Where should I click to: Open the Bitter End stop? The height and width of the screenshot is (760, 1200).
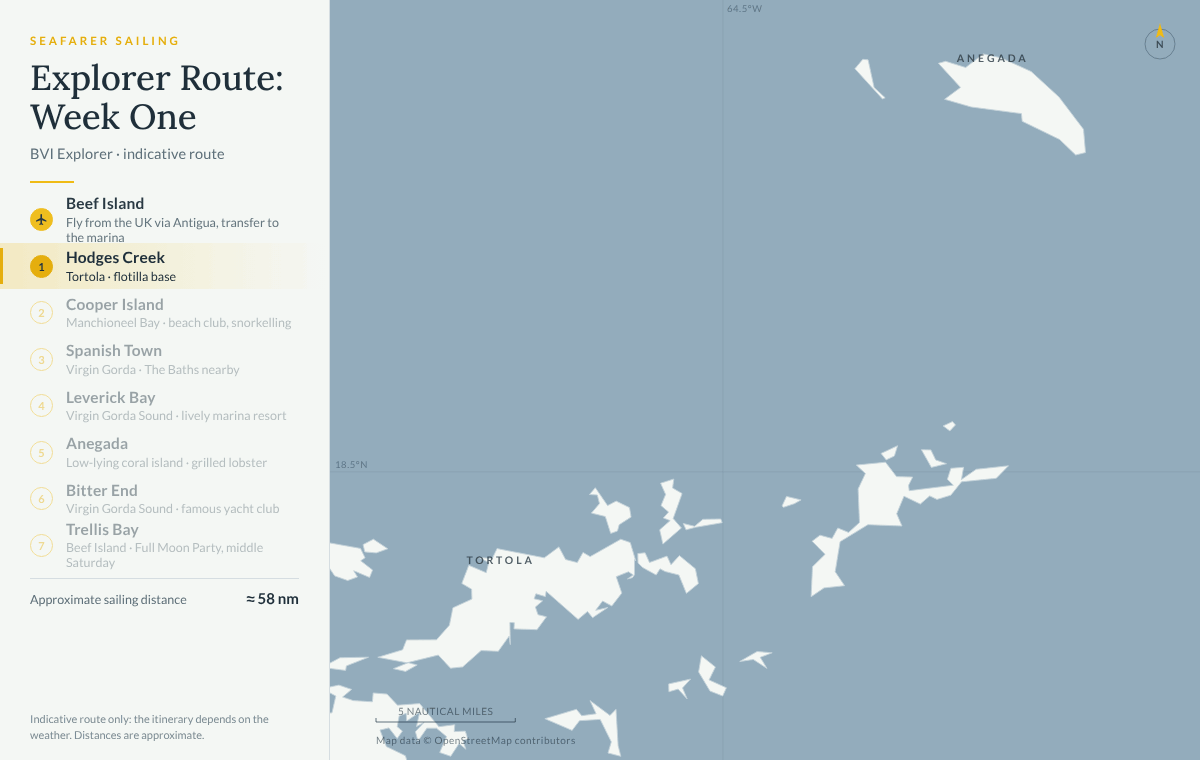[x=164, y=498]
